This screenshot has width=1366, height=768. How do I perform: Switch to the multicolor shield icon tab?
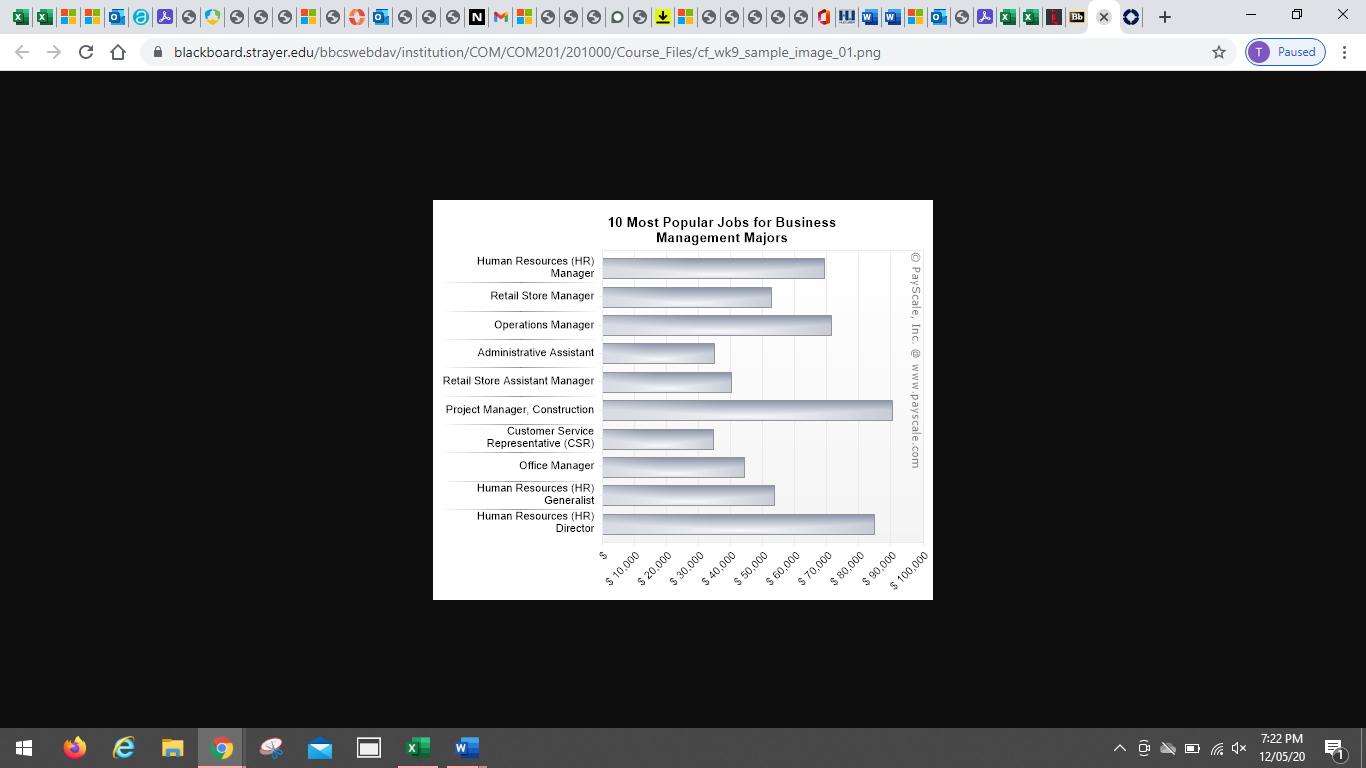tap(213, 17)
